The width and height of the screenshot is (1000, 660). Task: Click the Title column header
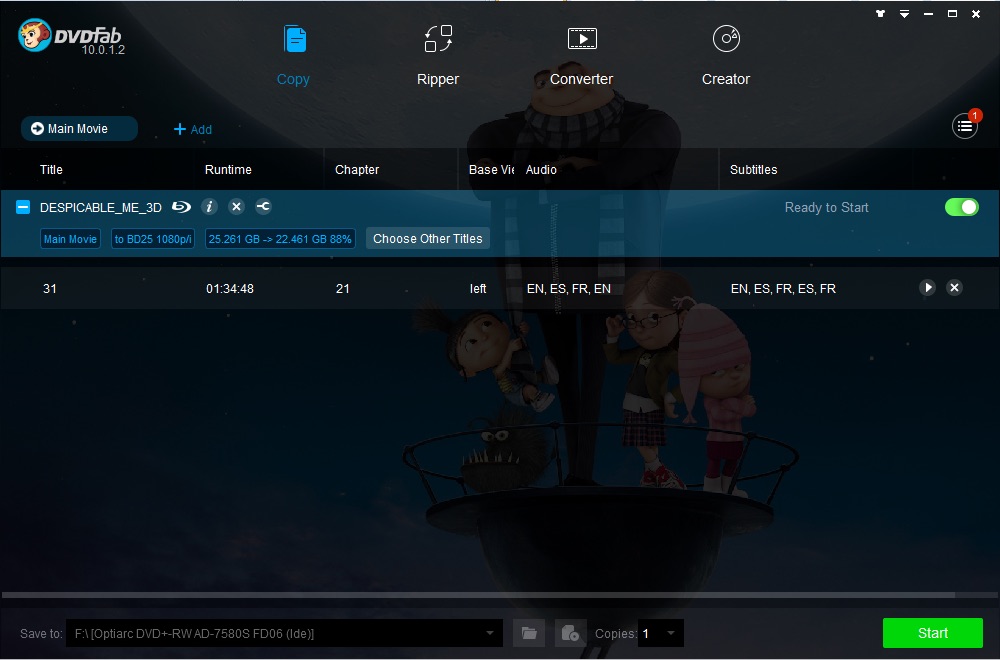coord(51,170)
